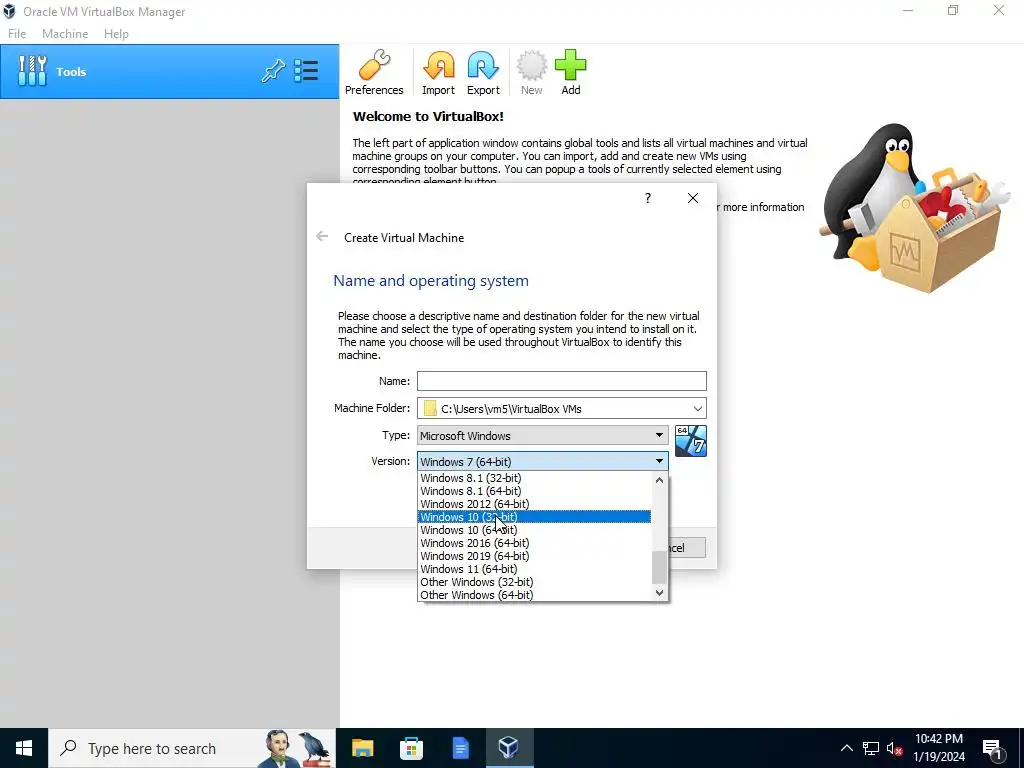Click the New machine toolbar icon
The height and width of the screenshot is (768, 1024).
click(x=532, y=72)
